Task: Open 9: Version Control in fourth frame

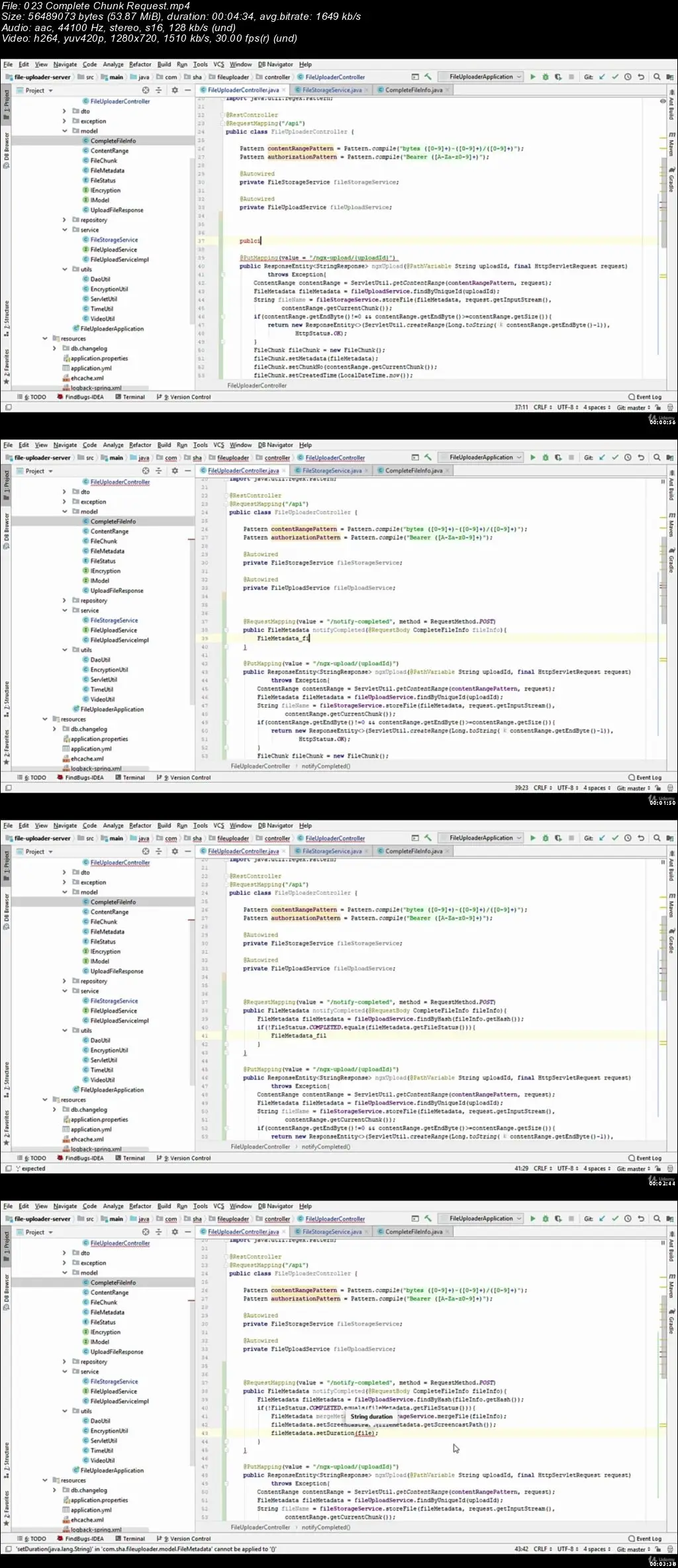Action: (183, 1539)
